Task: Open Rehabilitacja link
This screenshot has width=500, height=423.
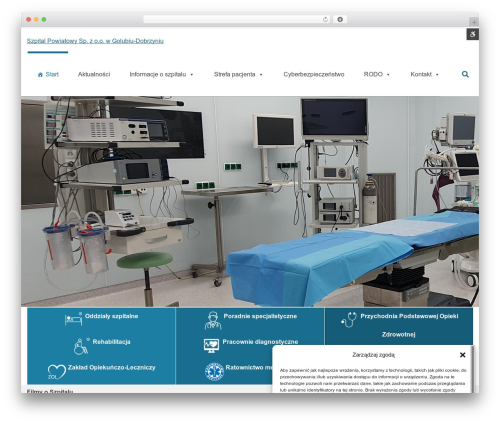Action: point(111,342)
